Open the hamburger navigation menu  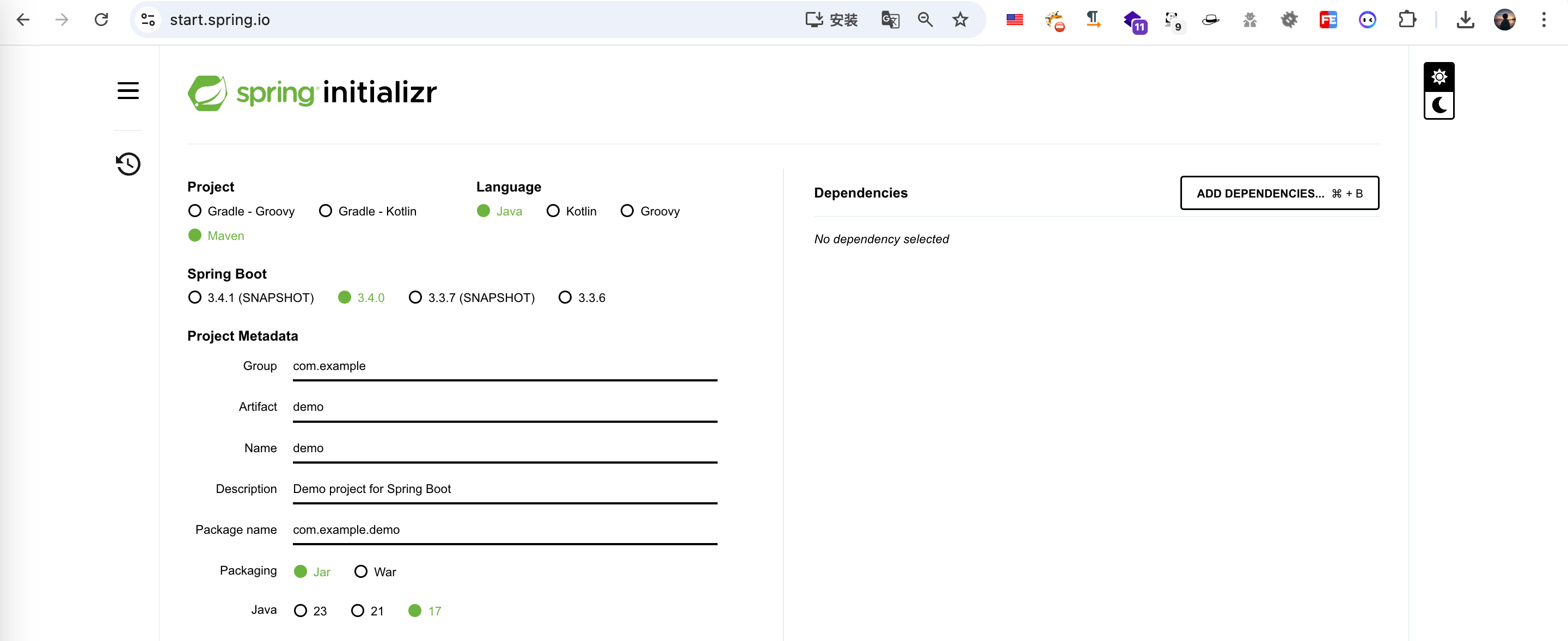[128, 91]
